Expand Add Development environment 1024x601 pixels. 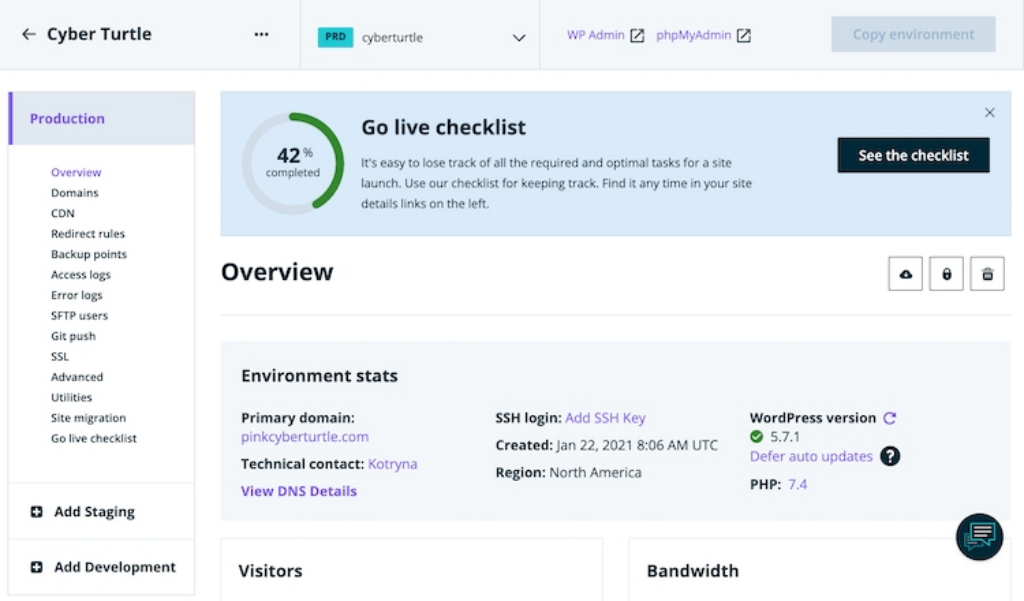click(x=103, y=567)
